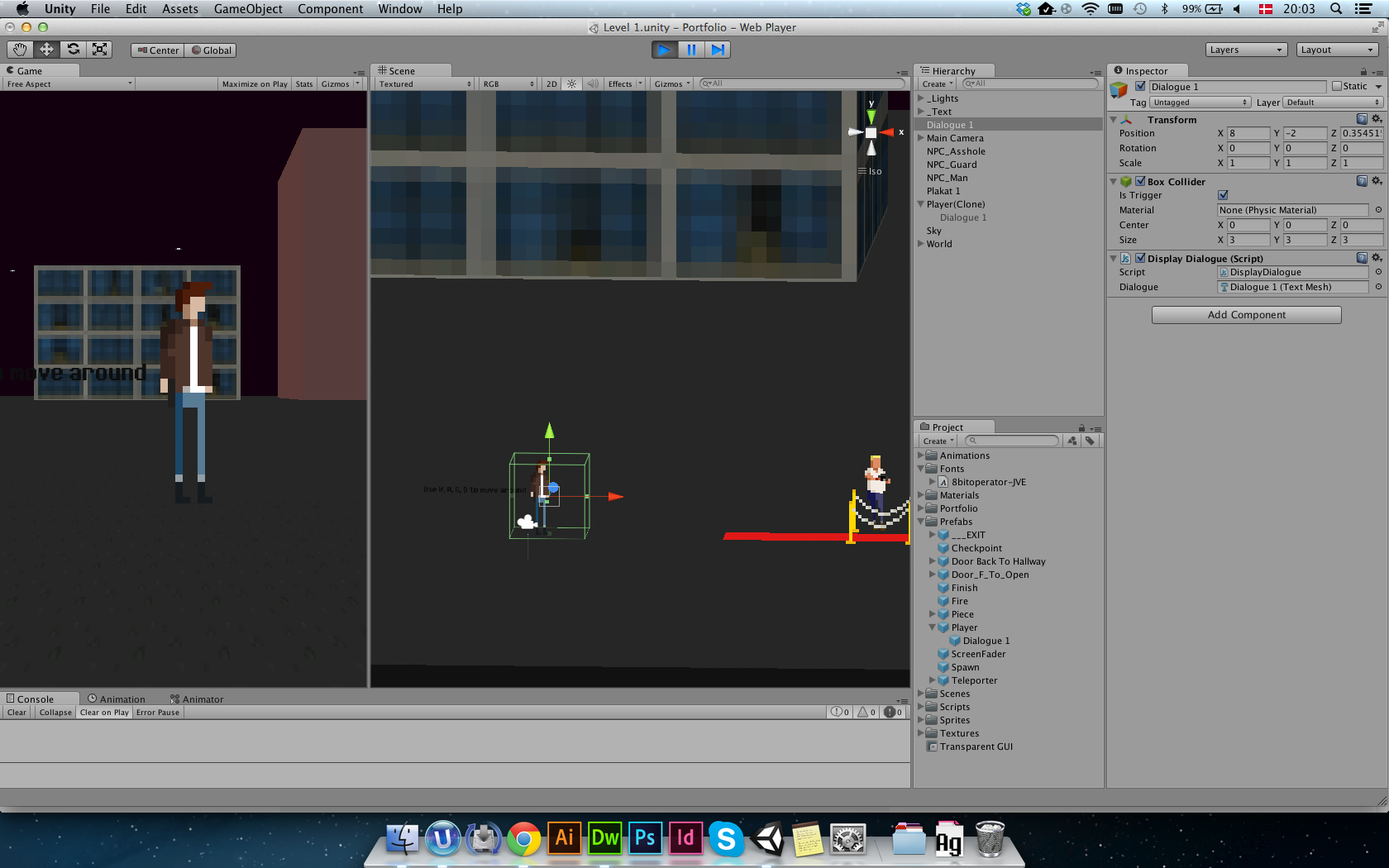The height and width of the screenshot is (868, 1389).
Task: Toggle Display Dialogue script enabled checkbox
Action: point(1140,258)
